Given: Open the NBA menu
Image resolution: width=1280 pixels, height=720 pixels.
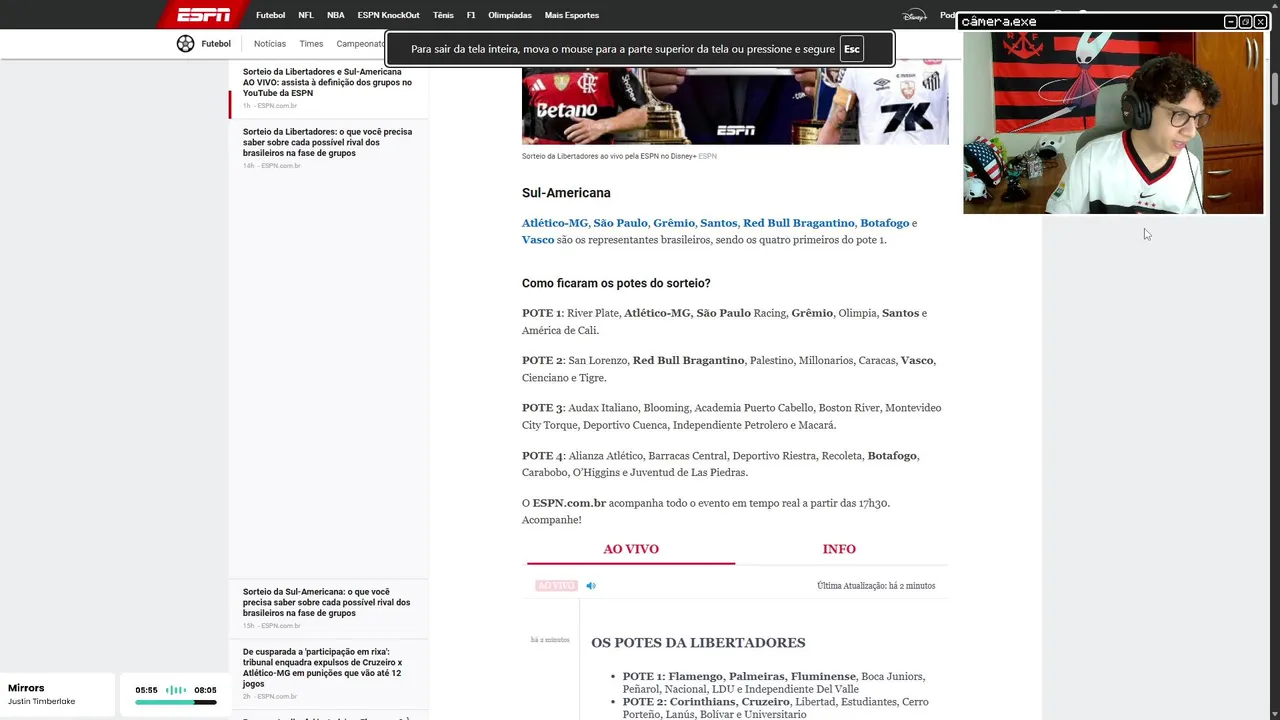Looking at the screenshot, I should click(x=336, y=15).
